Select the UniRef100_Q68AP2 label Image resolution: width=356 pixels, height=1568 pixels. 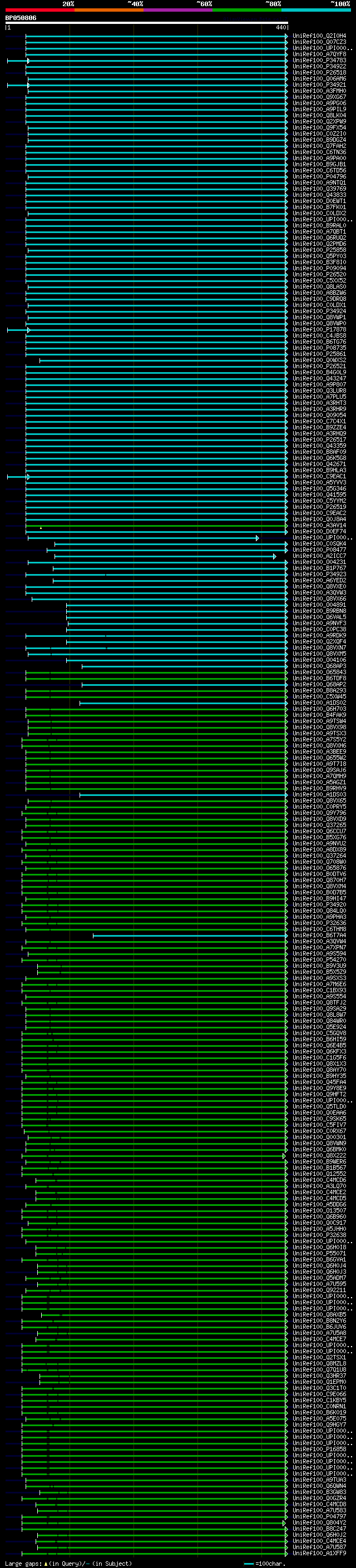[x=319, y=684]
